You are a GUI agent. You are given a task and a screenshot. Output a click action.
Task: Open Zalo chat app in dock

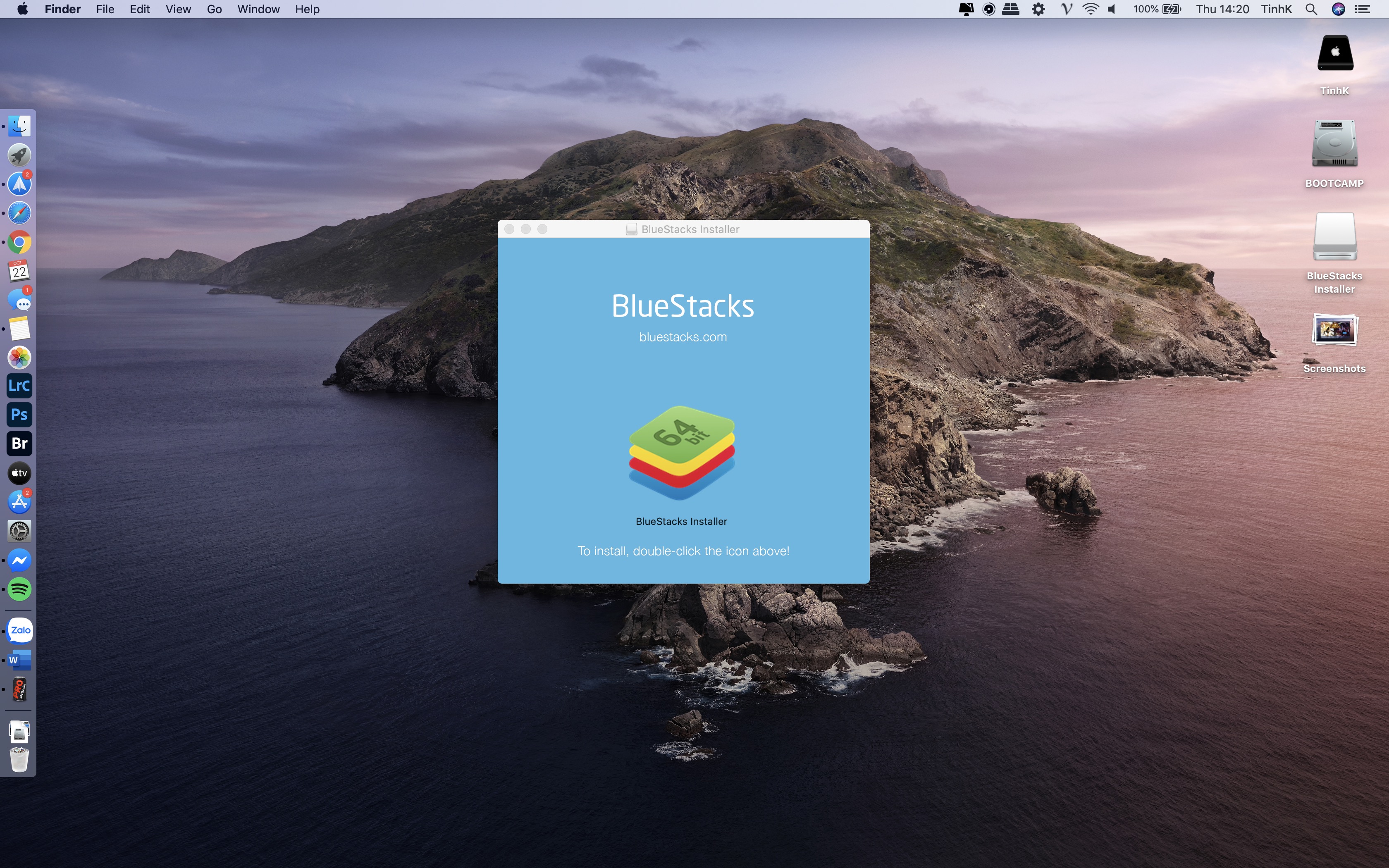pos(19,630)
